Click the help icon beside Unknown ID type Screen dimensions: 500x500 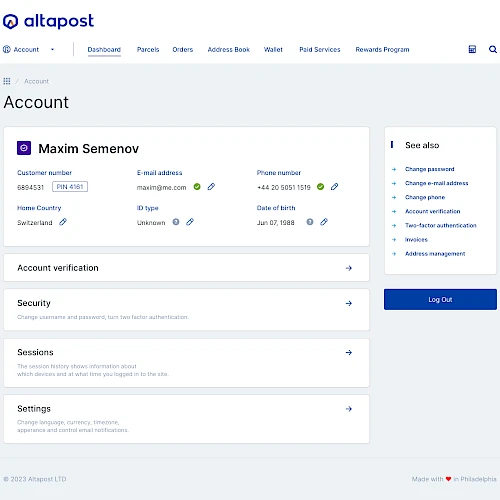[x=176, y=222]
